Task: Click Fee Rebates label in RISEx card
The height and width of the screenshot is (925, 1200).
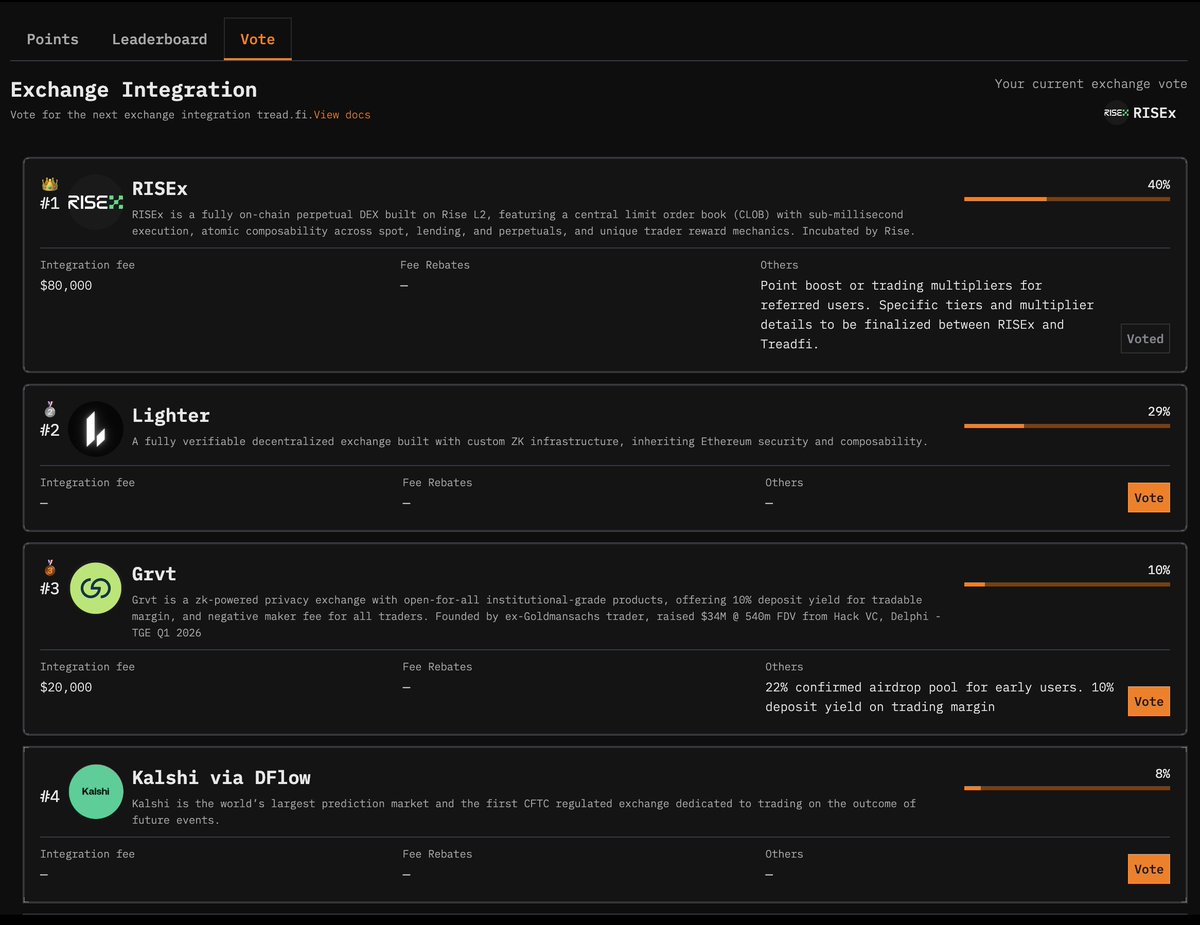Action: [x=434, y=265]
